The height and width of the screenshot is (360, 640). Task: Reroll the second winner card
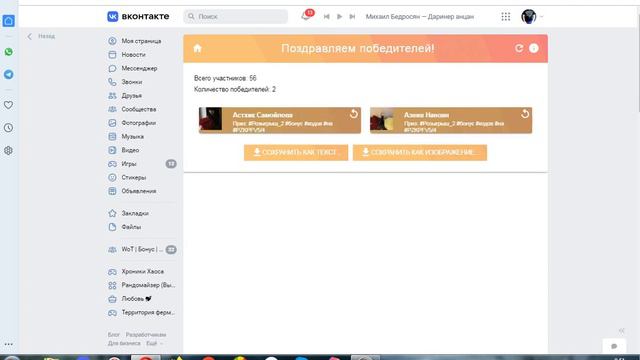525,114
